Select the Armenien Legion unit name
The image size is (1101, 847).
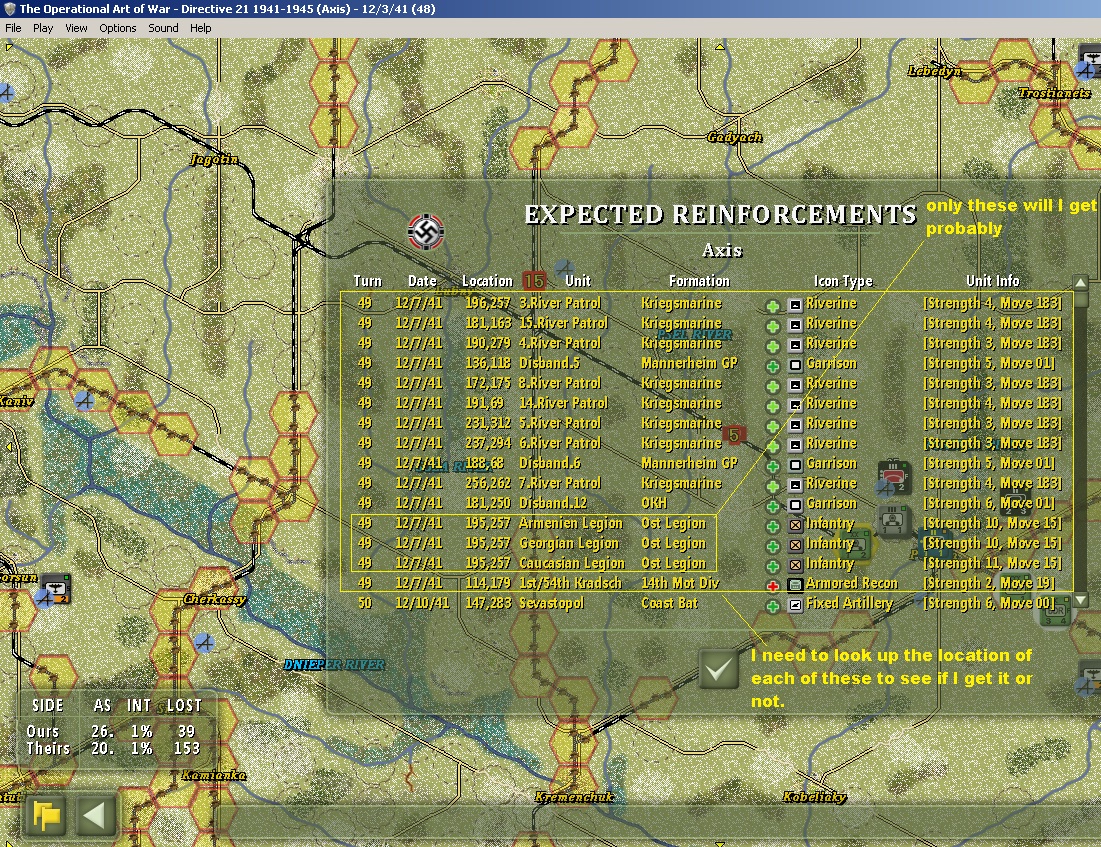coord(570,523)
